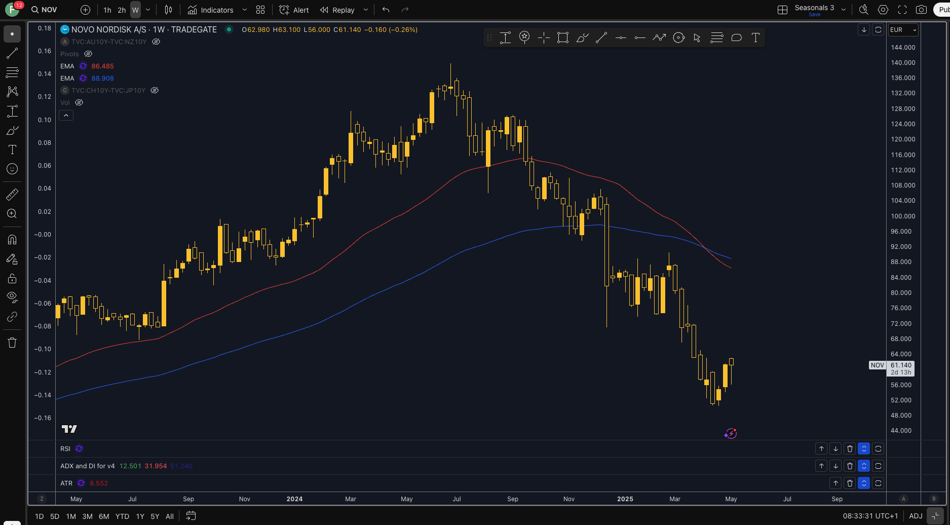
Task: Start bar Replay
Action: coord(337,10)
